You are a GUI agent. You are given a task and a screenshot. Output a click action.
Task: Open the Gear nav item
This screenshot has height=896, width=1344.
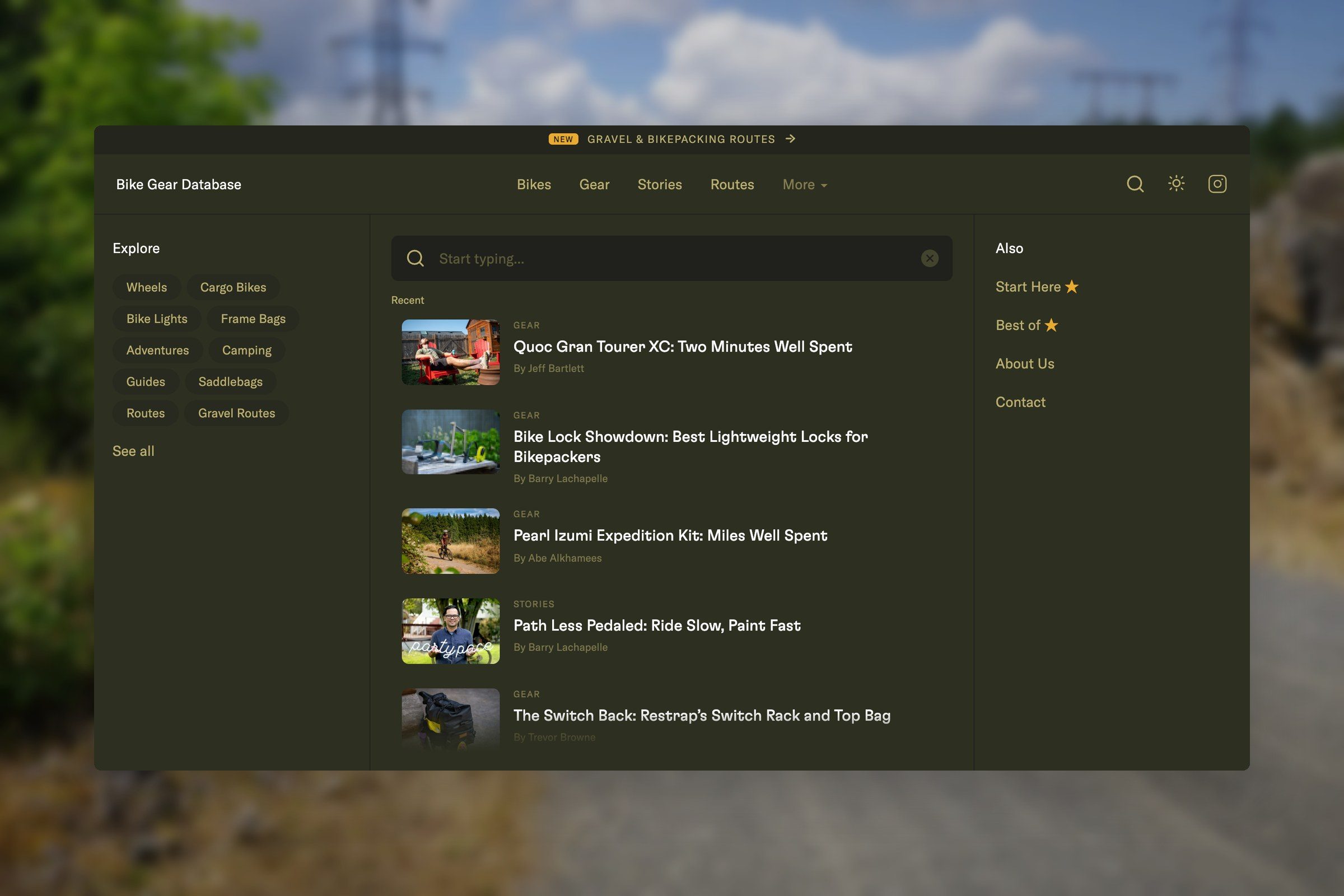pyautogui.click(x=594, y=185)
